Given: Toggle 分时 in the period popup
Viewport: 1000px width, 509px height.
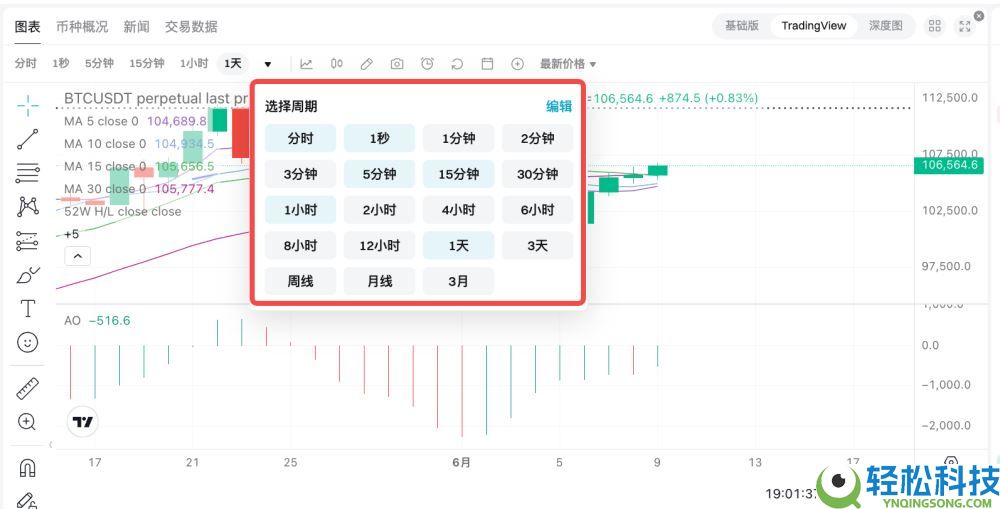Looking at the screenshot, I should point(300,138).
